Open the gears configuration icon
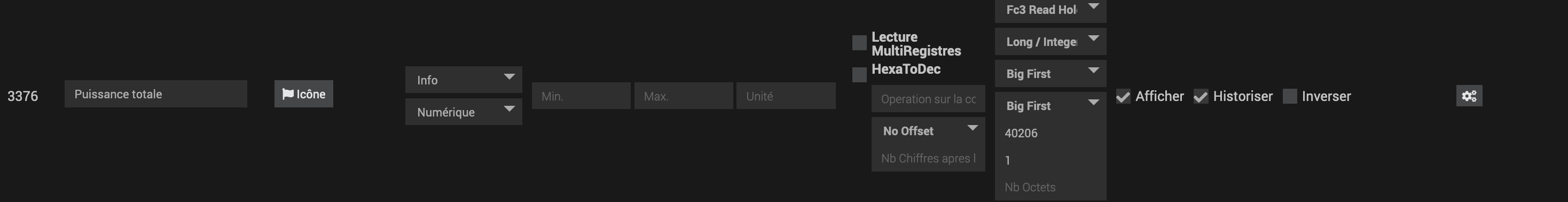 point(1469,96)
